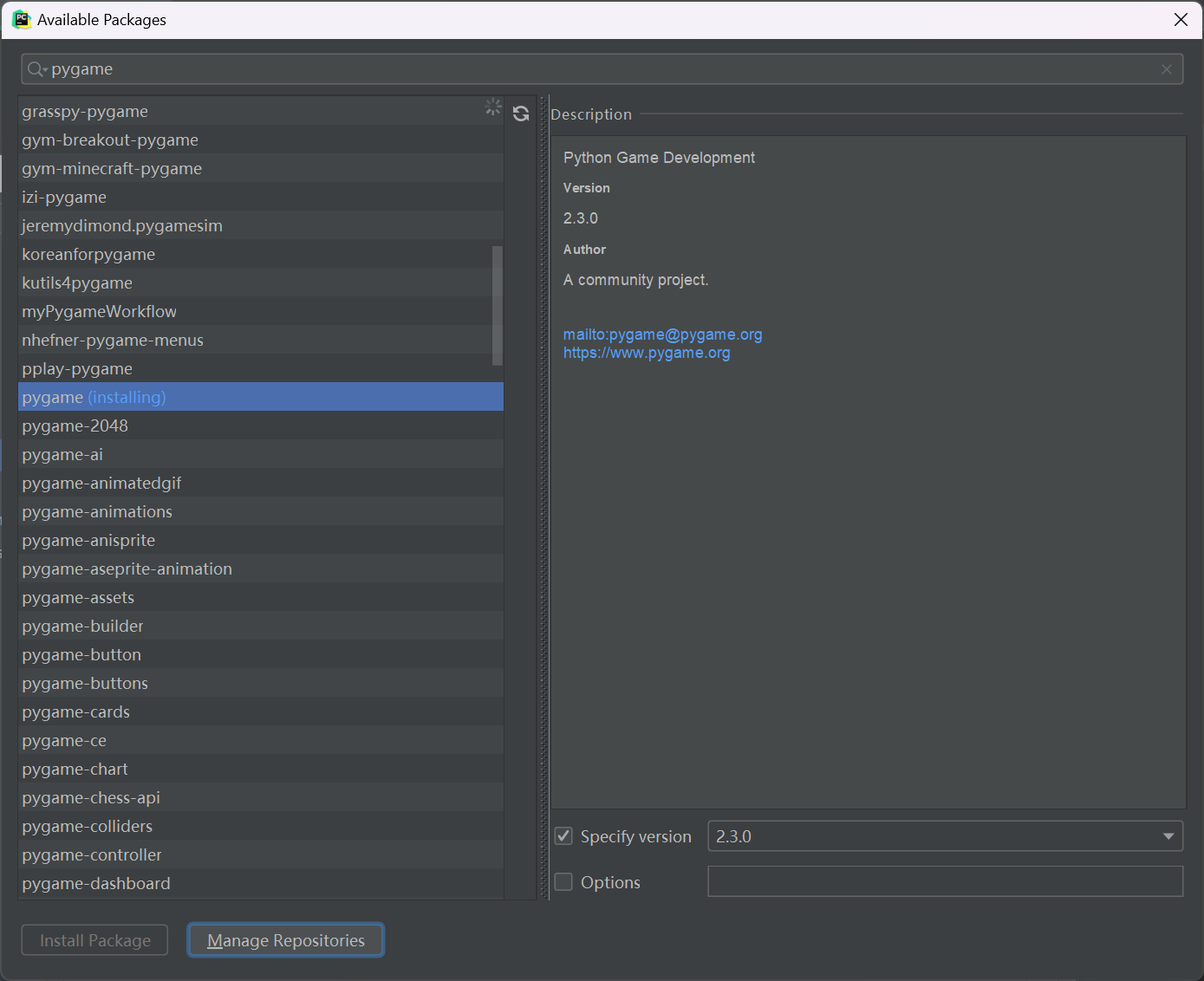Select the pygame-ce package

point(261,740)
